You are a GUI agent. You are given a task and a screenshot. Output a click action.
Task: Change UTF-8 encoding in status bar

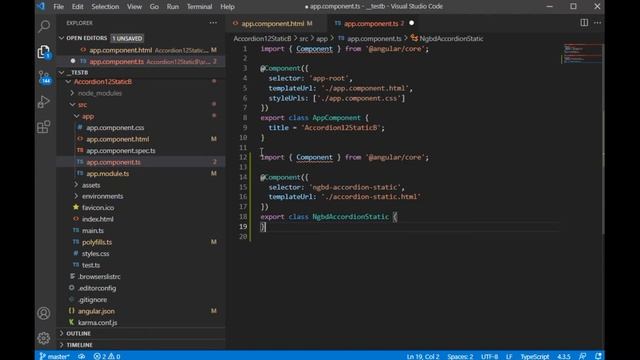pos(489,356)
